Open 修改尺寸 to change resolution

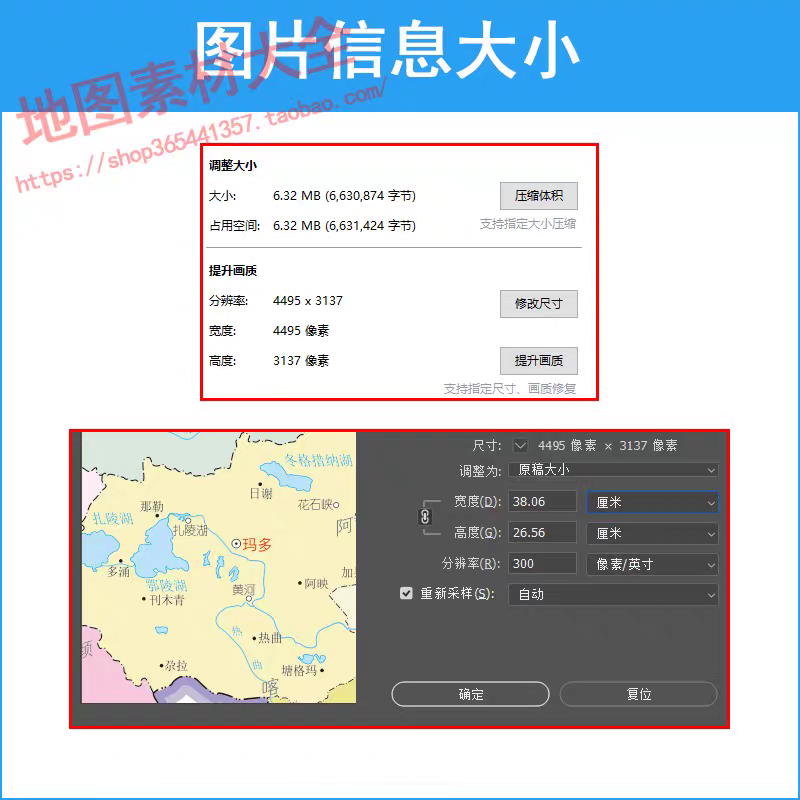point(538,304)
